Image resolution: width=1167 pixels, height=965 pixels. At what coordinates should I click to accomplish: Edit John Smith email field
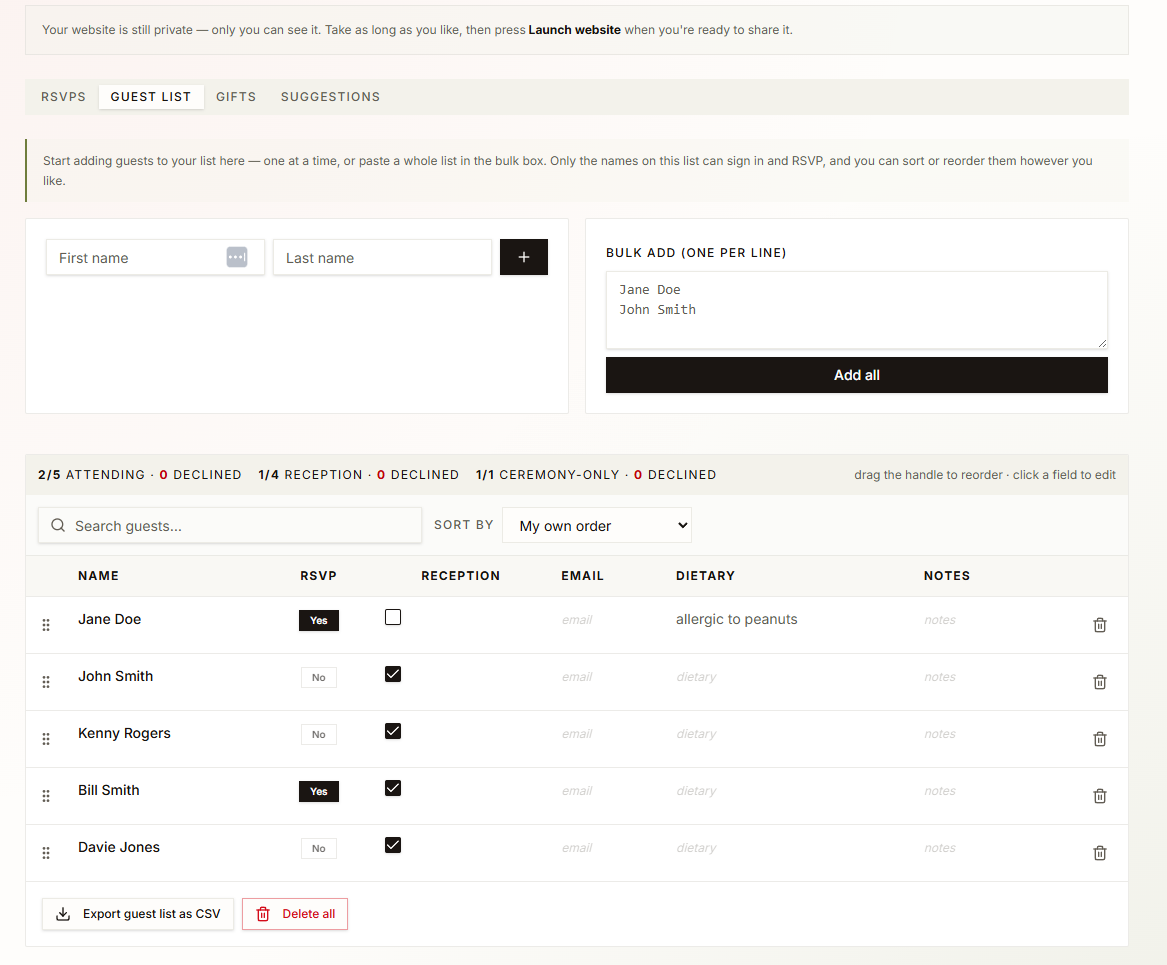577,677
